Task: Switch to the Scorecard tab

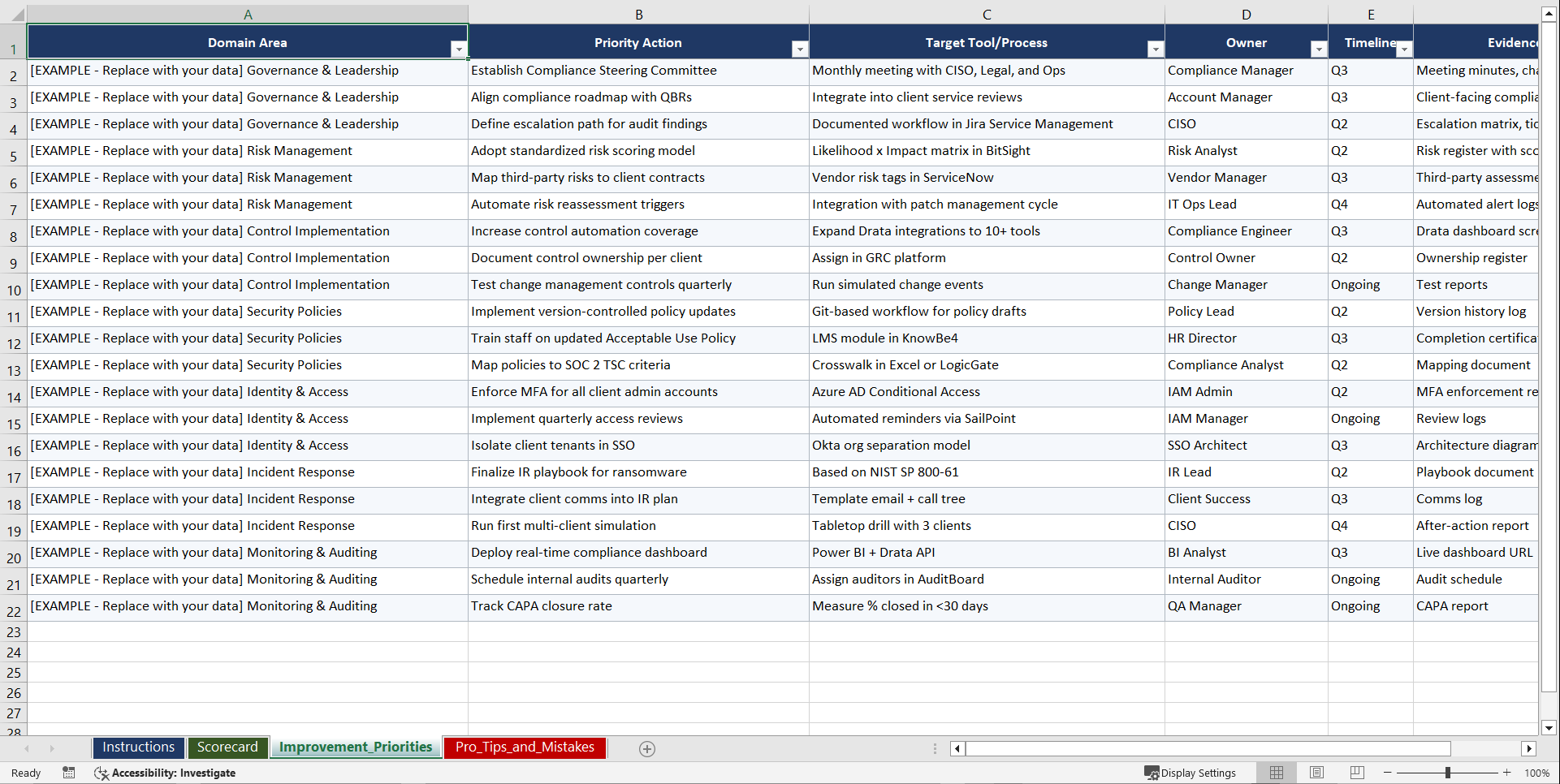Action: [x=228, y=747]
